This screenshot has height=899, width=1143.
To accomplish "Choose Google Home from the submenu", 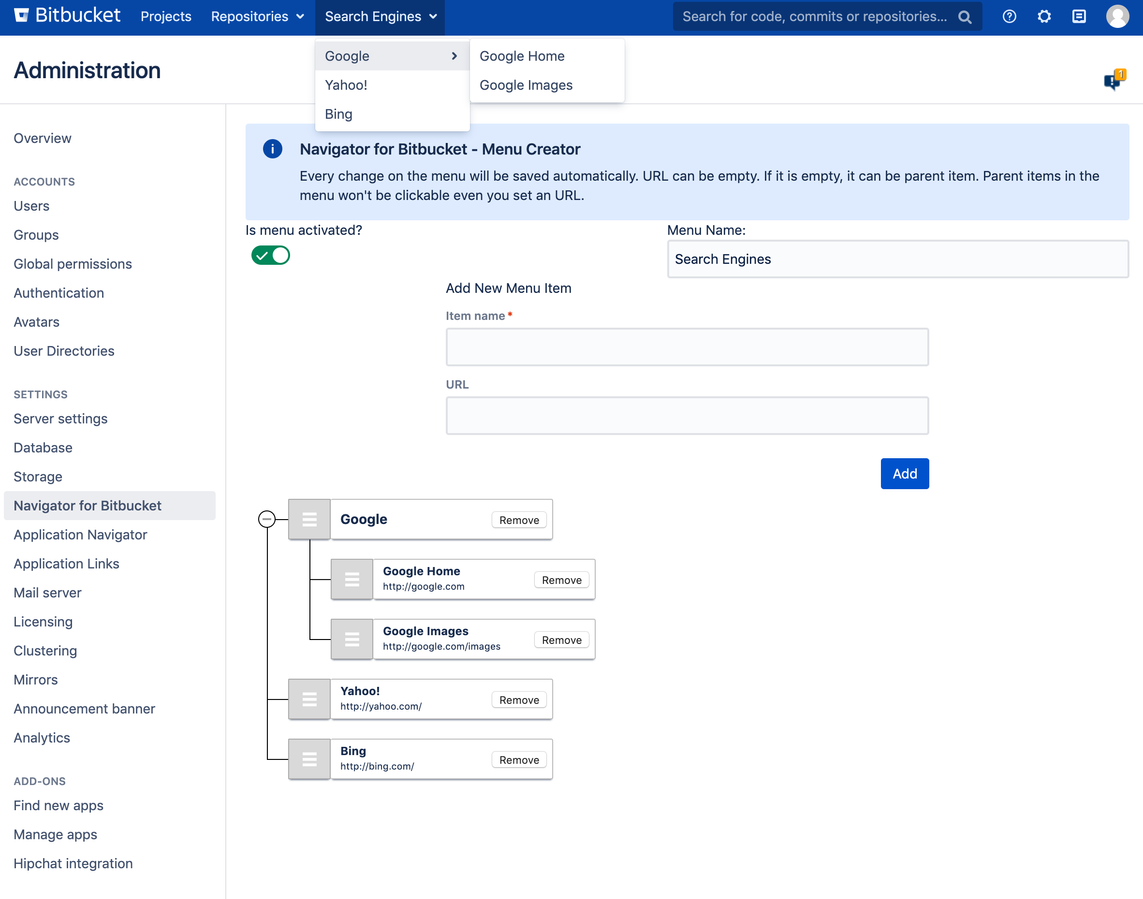I will click(547, 56).
